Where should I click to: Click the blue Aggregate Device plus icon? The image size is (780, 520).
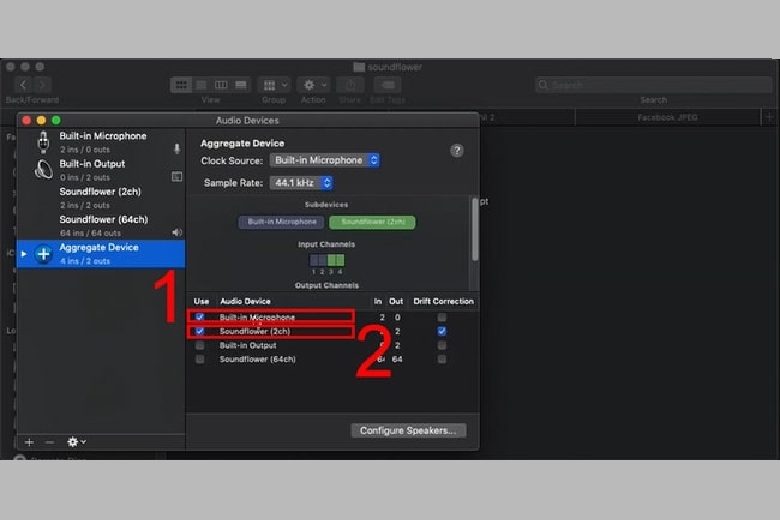[x=43, y=254]
